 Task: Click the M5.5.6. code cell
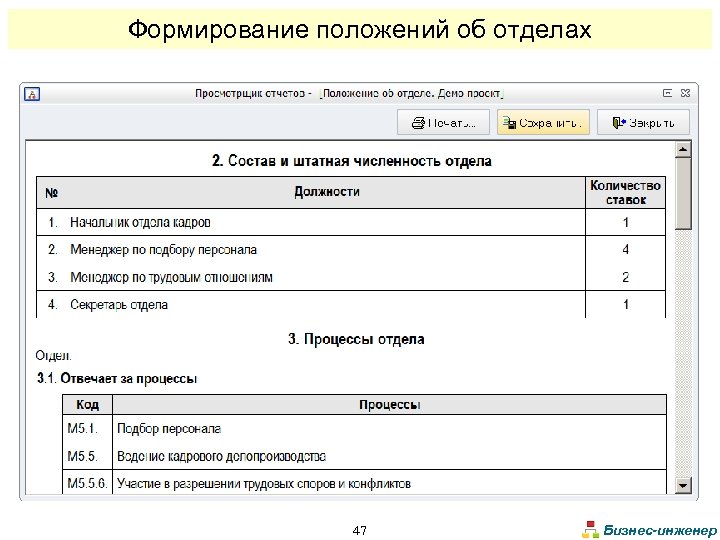pos(88,484)
